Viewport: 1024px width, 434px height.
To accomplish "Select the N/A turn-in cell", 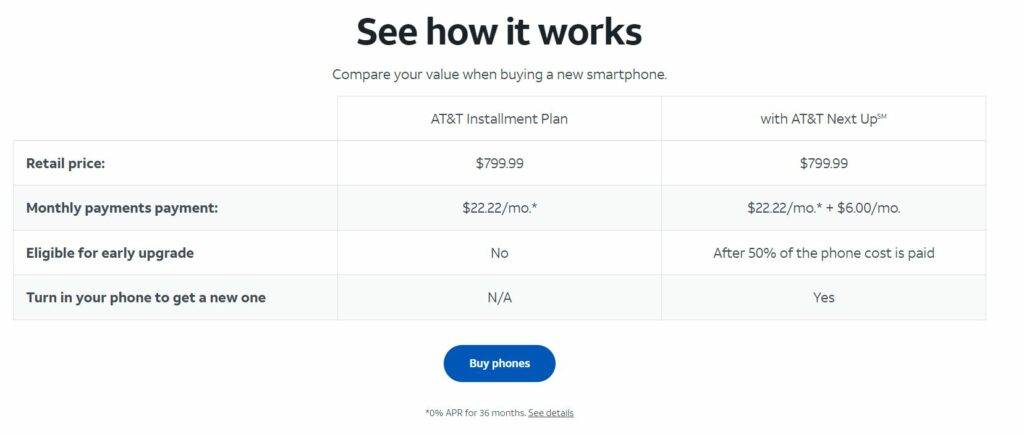I will (499, 298).
